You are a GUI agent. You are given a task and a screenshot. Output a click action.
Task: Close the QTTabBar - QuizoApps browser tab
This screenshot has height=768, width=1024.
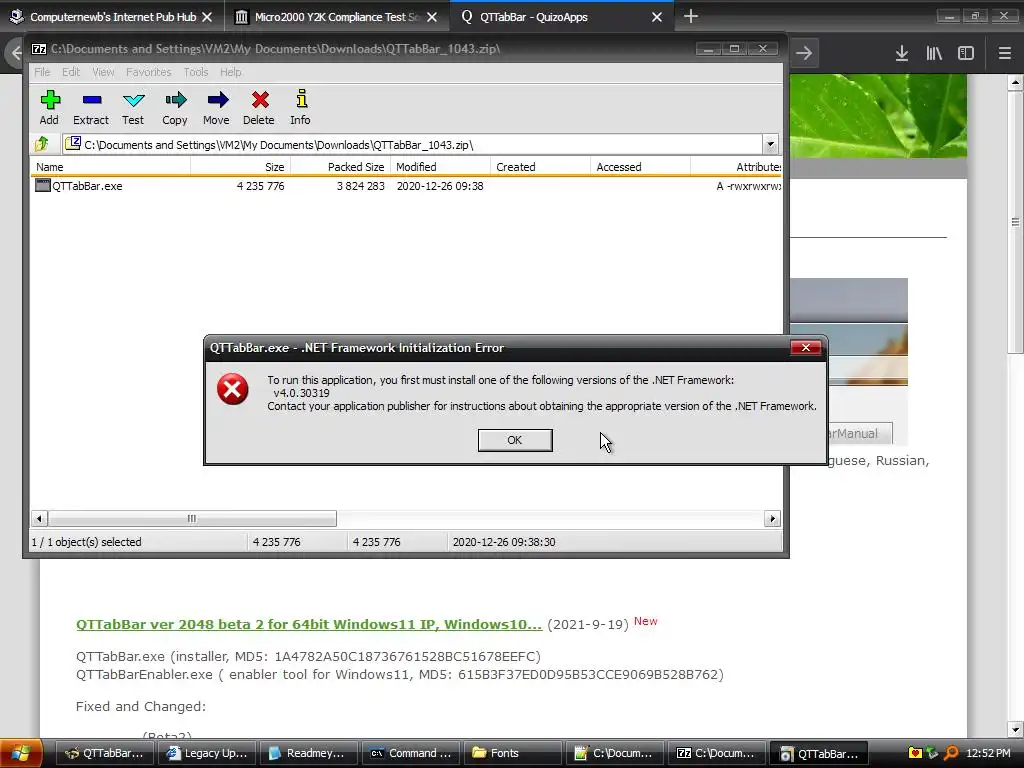click(657, 17)
